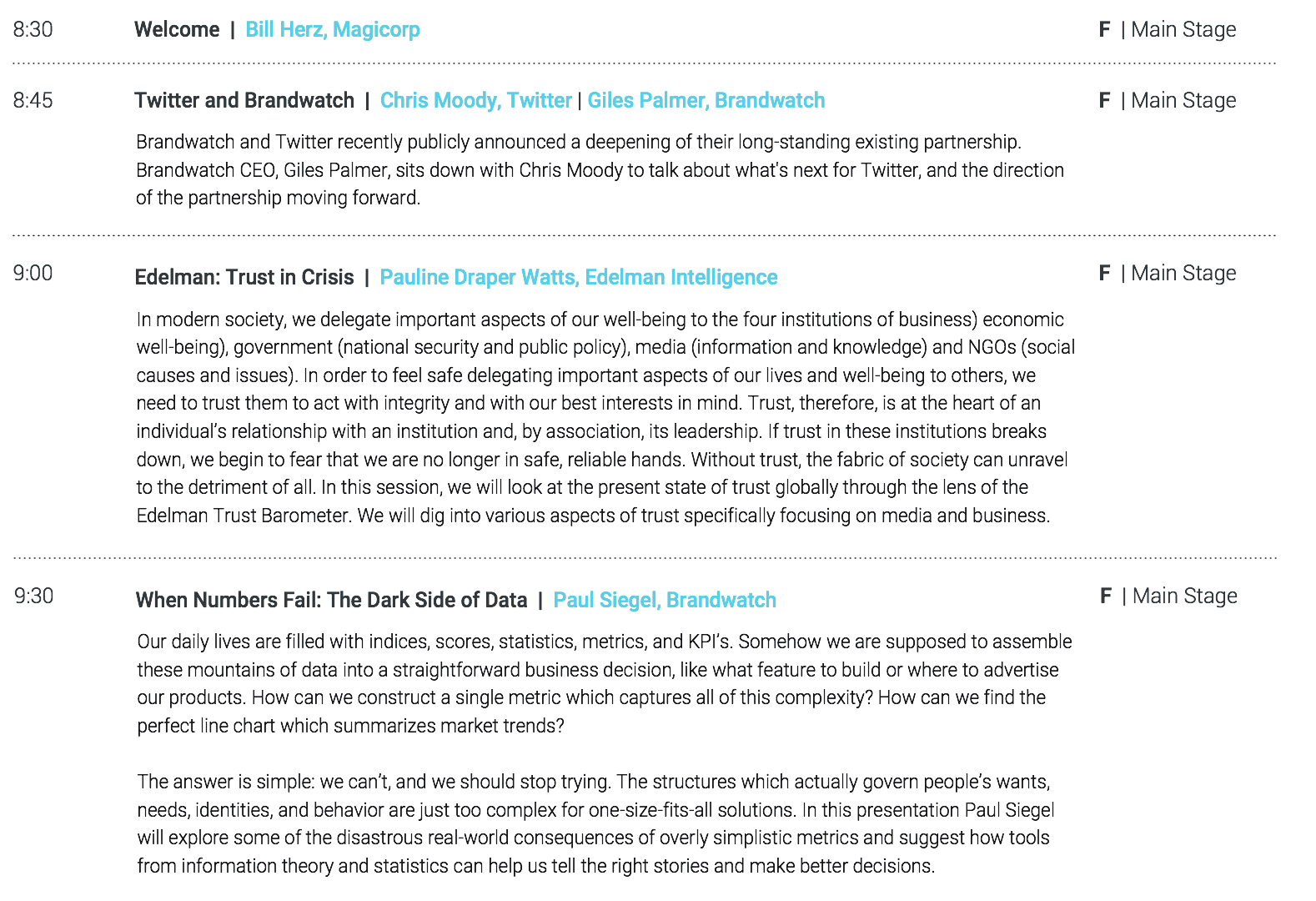This screenshot has height=901, width=1316.
Task: Select When Numbers Fail: The Dark Side title
Action: point(331,601)
